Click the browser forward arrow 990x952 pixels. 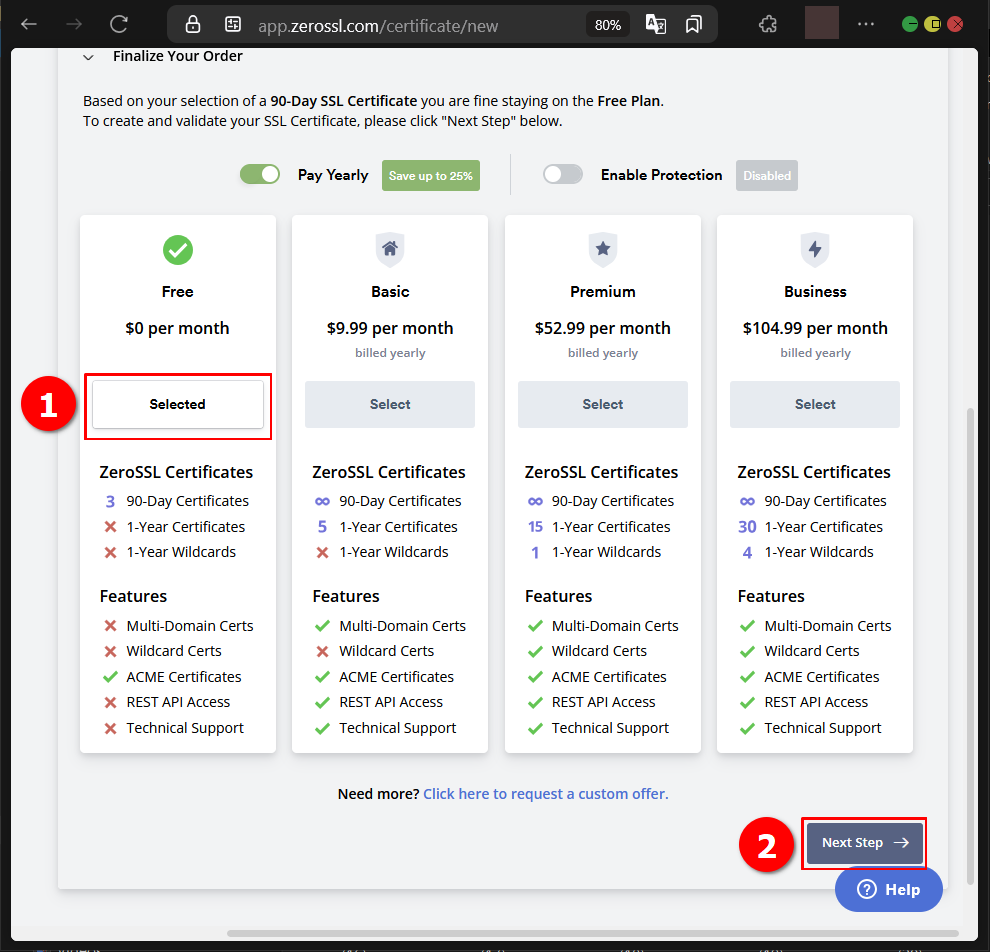click(74, 25)
